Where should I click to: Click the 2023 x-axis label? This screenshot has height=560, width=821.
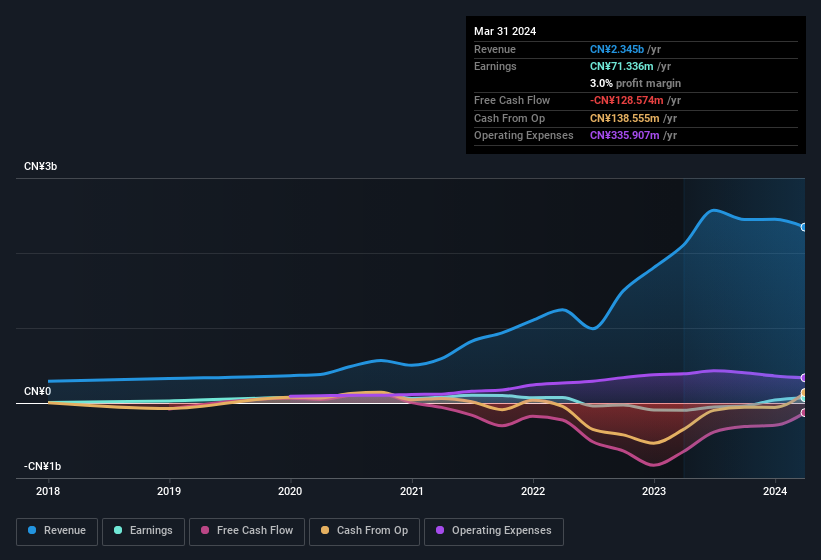654,491
